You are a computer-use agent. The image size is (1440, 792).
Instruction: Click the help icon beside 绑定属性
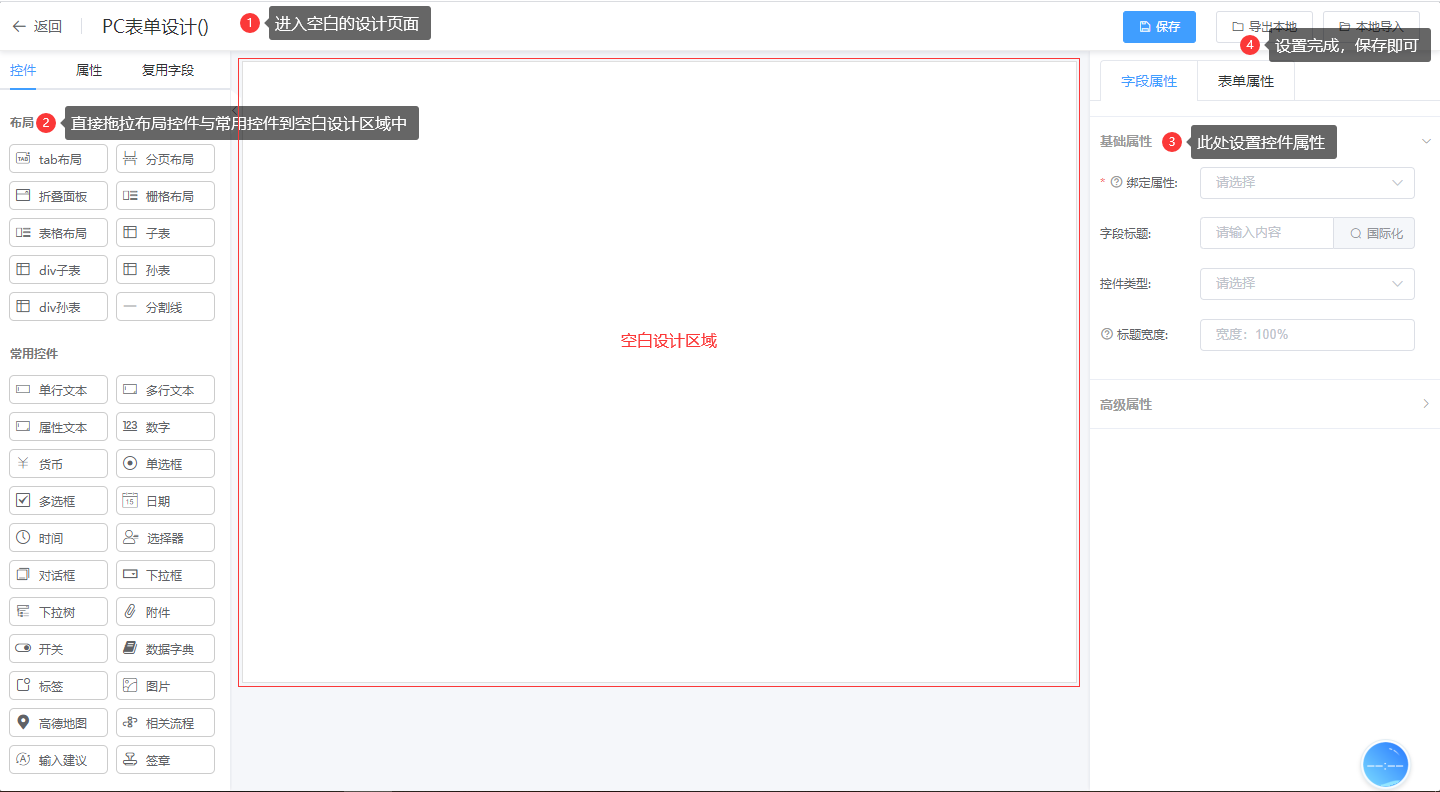pos(1117,183)
